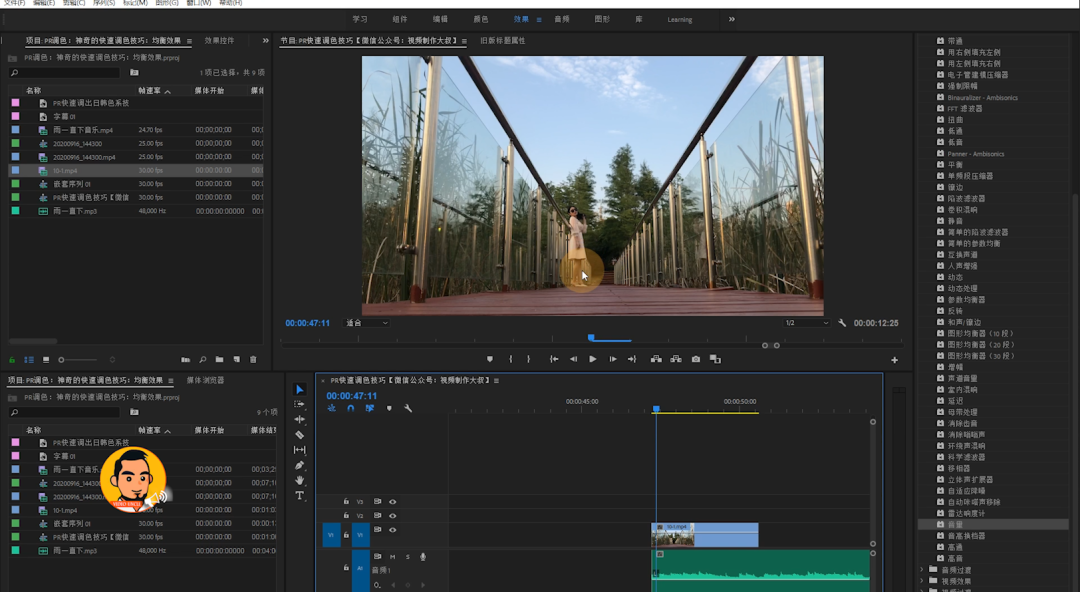Open the 学习 workspace
The height and width of the screenshot is (592, 1080).
point(360,19)
